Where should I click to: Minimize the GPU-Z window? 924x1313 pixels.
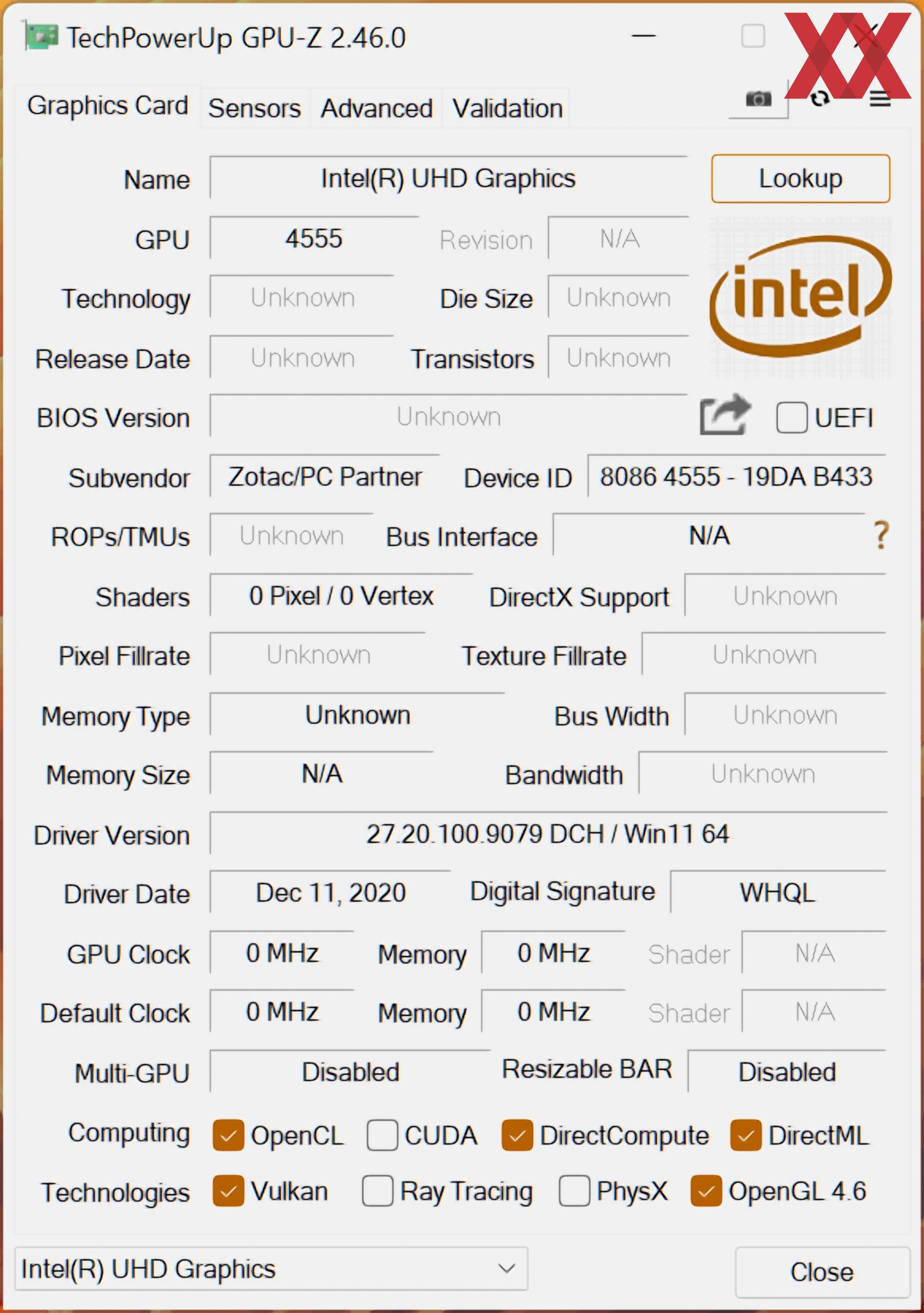(643, 36)
